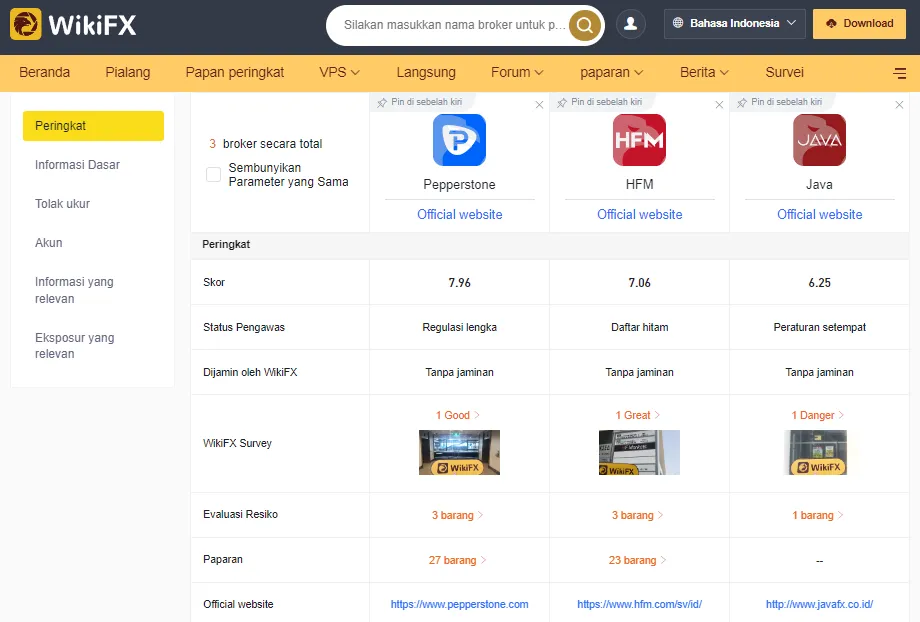Viewport: 920px width, 622px height.
Task: Open the Langsung page
Action: point(426,72)
